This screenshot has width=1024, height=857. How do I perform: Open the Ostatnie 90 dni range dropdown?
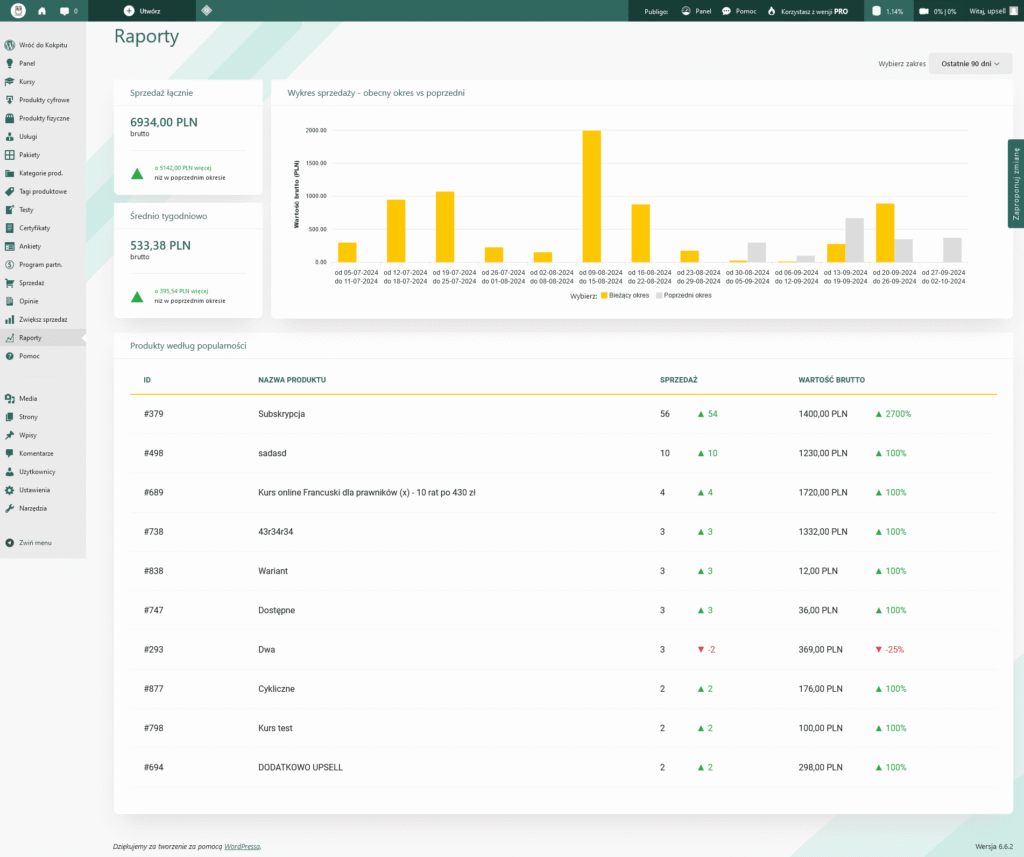pyautogui.click(x=970, y=63)
